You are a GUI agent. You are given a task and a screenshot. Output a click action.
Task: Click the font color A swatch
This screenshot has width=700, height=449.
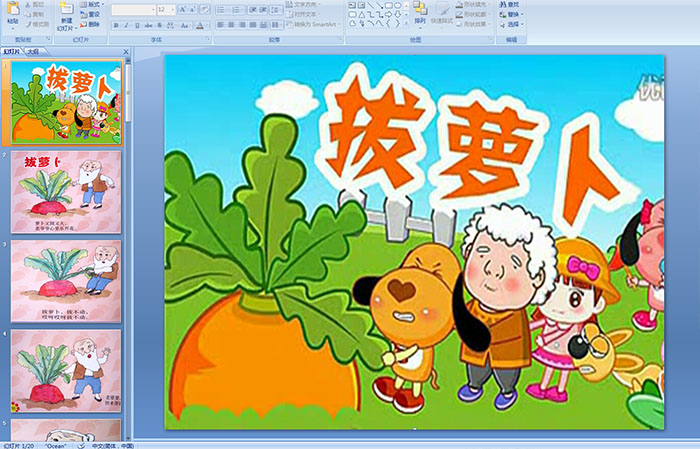click(200, 25)
